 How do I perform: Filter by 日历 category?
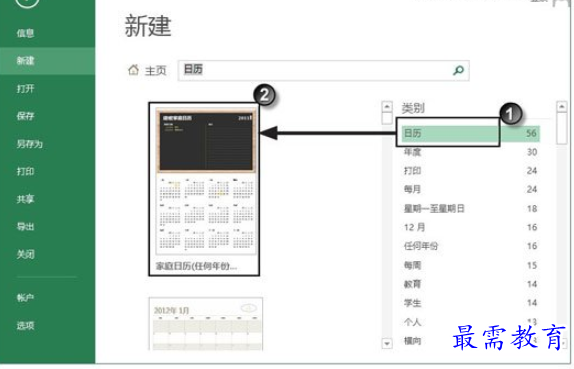tap(470, 133)
